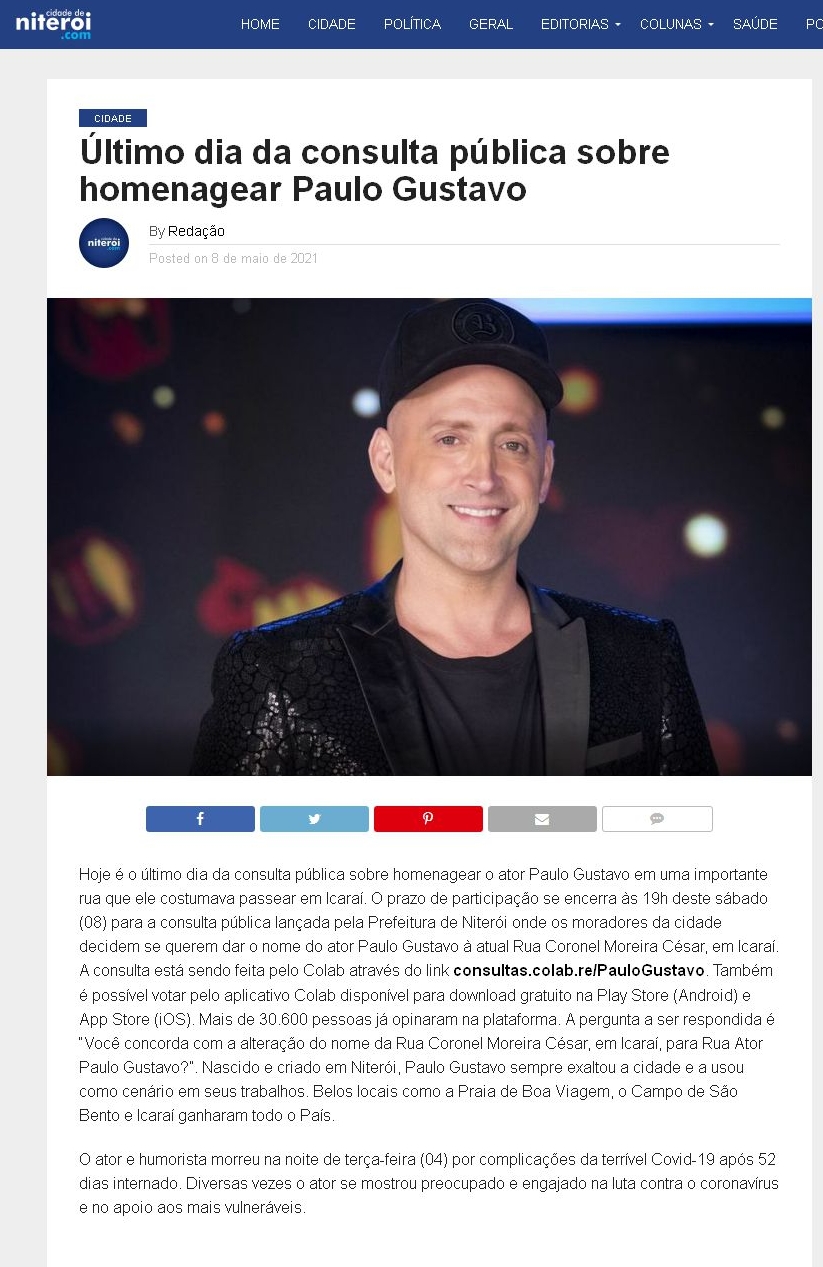Go to the Política section
This screenshot has width=823, height=1267.
pos(412,24)
